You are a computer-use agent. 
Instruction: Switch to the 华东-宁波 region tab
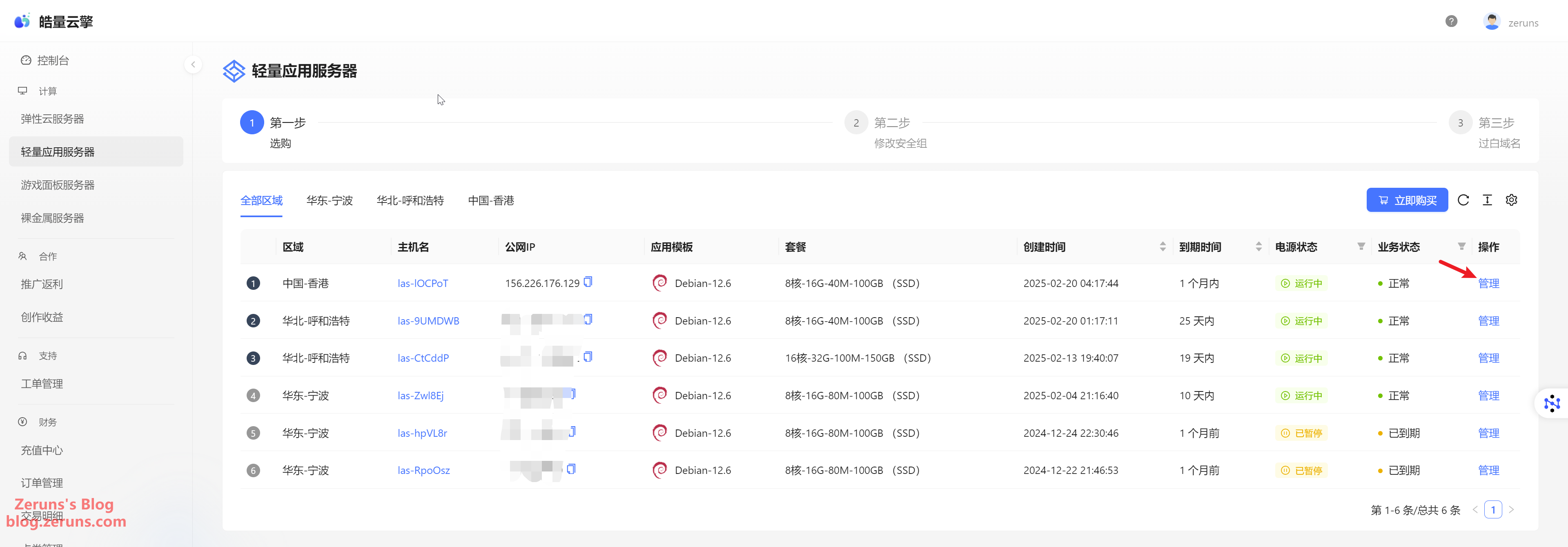coord(329,201)
